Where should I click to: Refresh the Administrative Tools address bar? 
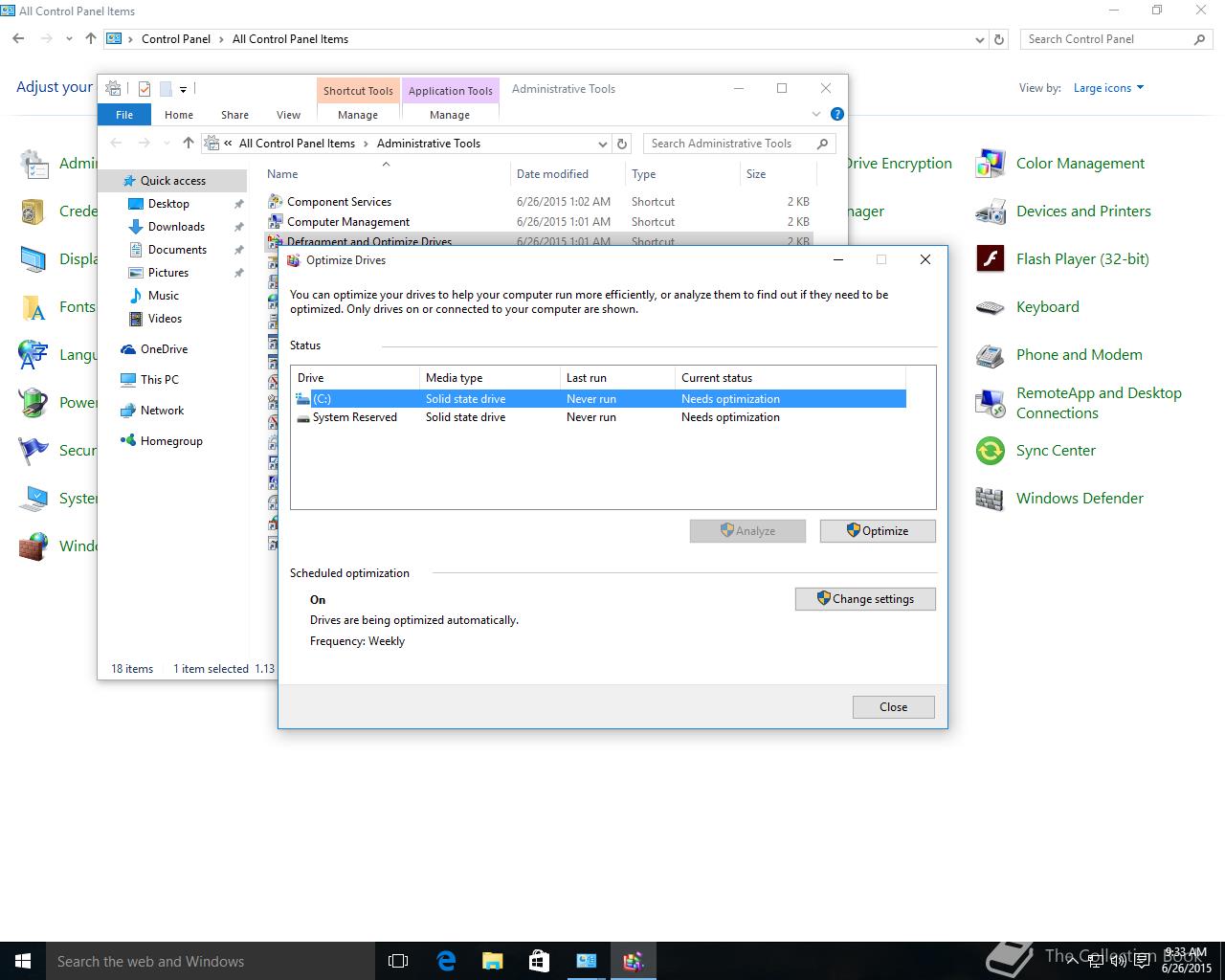coord(622,144)
